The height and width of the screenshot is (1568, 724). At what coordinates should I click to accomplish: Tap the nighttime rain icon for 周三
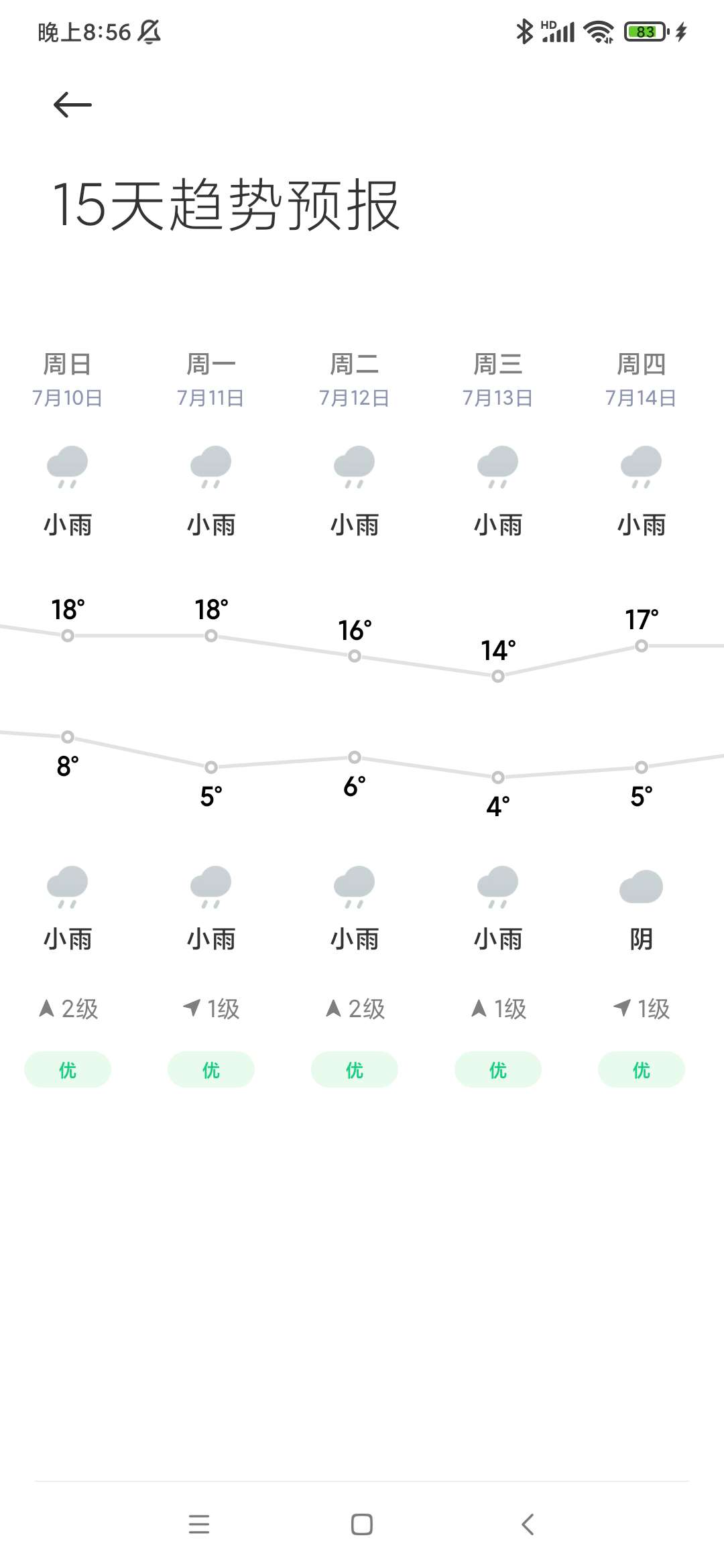click(497, 887)
